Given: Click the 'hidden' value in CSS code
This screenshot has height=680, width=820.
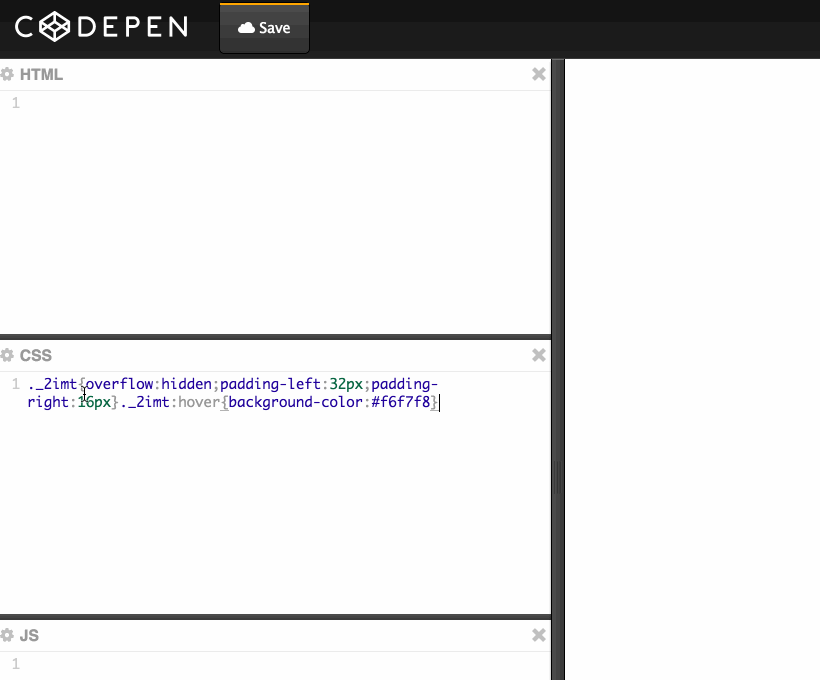Looking at the screenshot, I should pyautogui.click(x=186, y=384).
